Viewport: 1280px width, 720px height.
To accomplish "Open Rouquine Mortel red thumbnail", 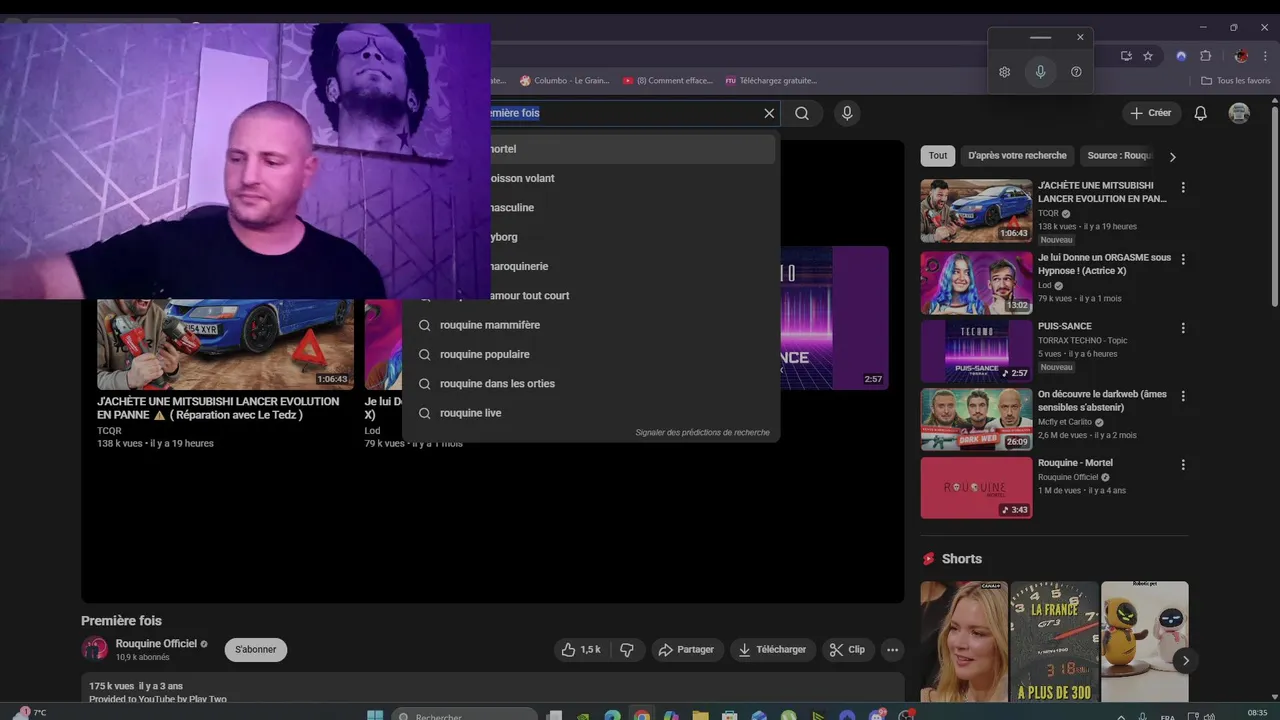I will click(x=976, y=488).
